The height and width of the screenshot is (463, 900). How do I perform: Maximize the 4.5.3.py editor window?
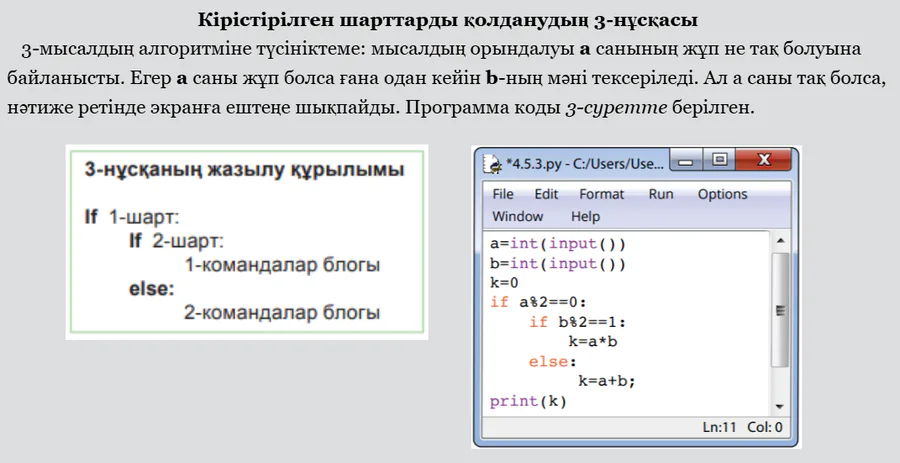point(719,161)
